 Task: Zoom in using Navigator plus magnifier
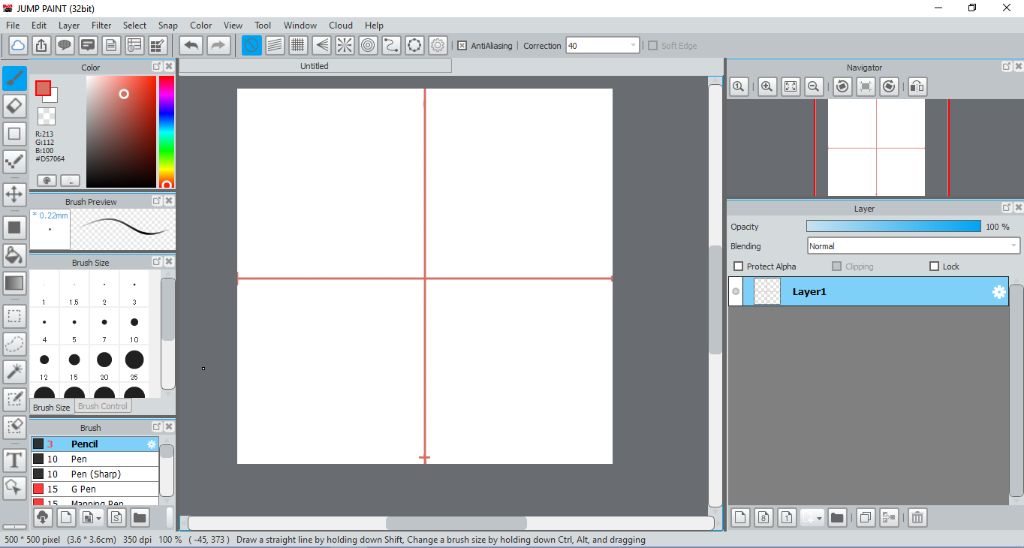[x=767, y=86]
